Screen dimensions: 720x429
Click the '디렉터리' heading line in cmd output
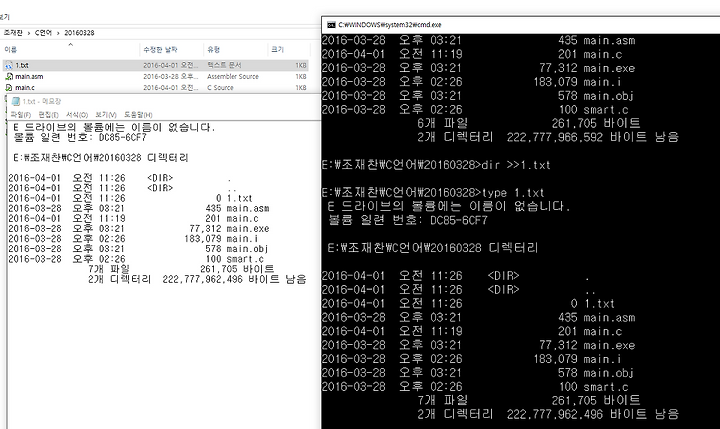tap(433, 248)
